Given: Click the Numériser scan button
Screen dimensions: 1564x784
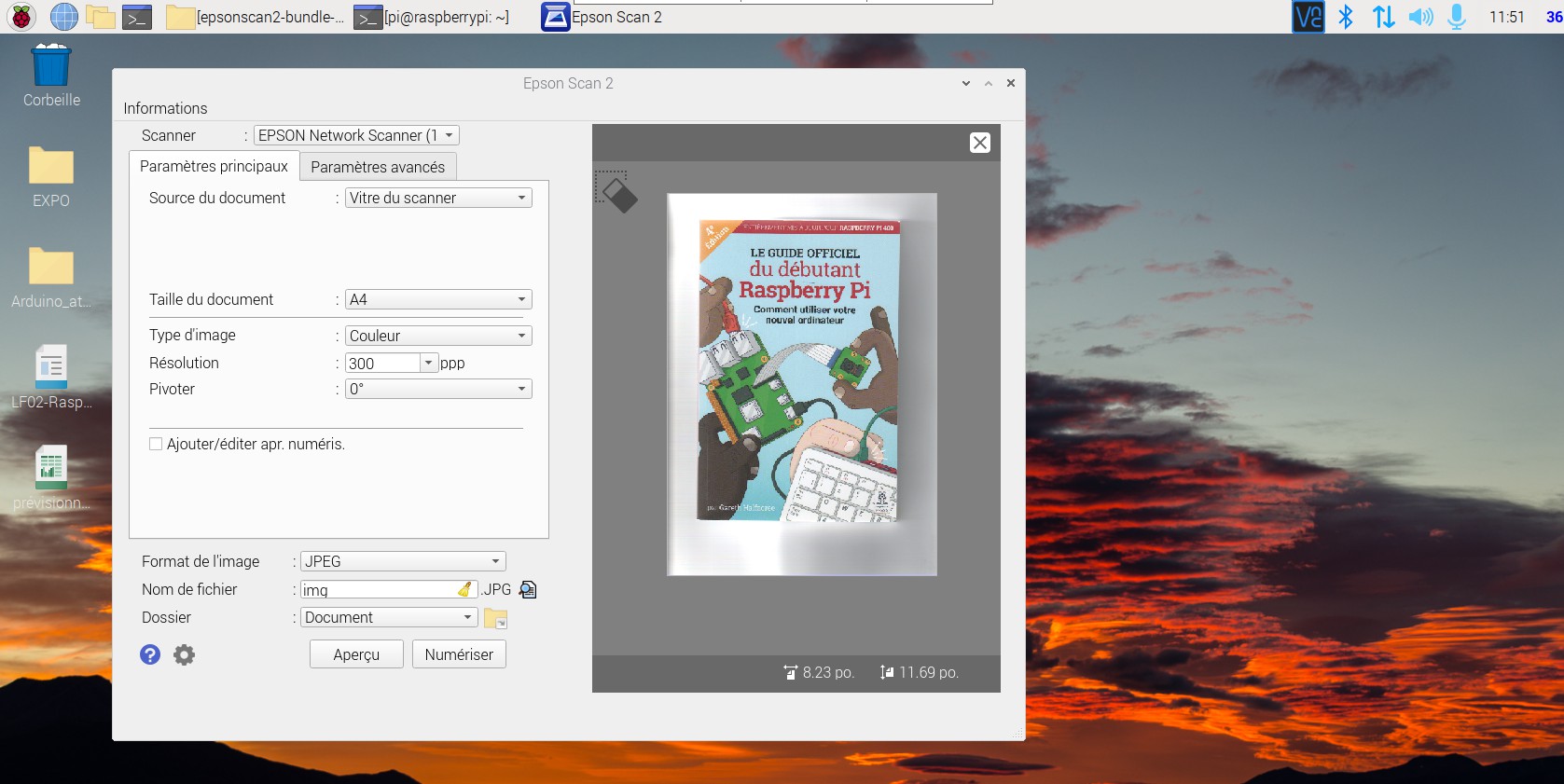Looking at the screenshot, I should [x=459, y=654].
